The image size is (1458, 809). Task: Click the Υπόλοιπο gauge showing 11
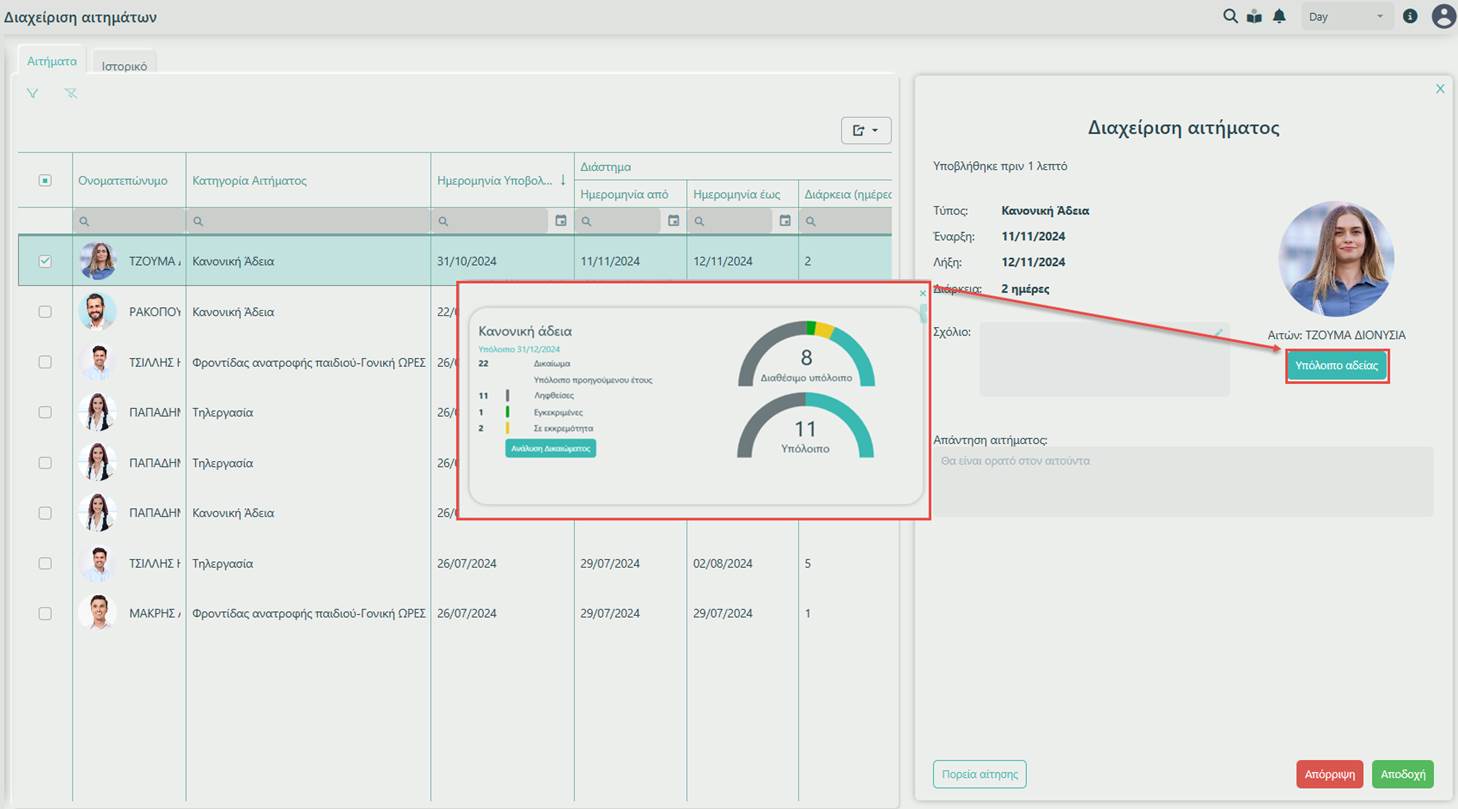[x=805, y=425]
